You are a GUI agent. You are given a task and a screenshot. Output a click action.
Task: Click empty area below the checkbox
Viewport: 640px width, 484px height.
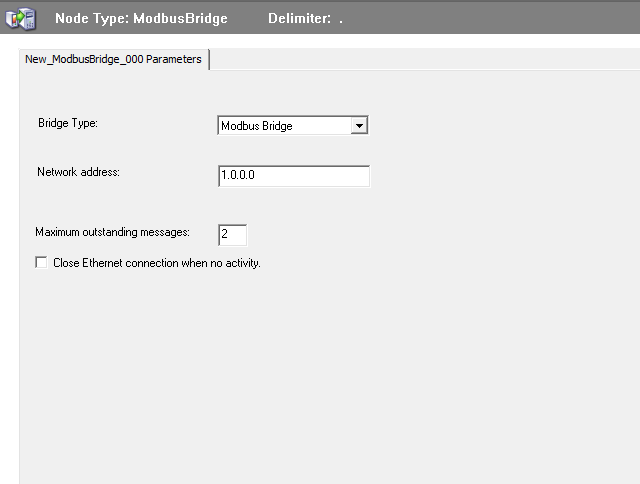click(x=300, y=380)
